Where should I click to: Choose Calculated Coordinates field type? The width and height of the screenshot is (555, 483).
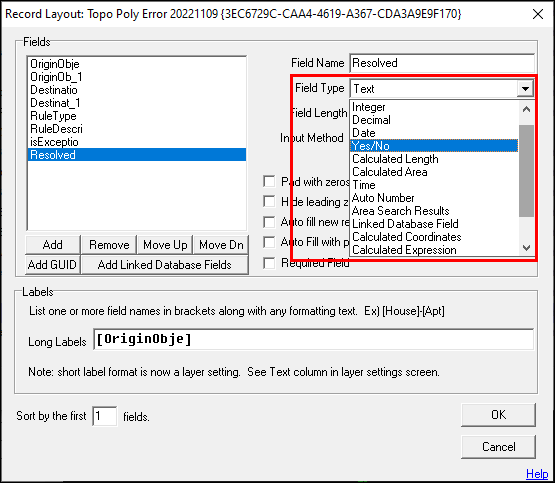click(434, 237)
